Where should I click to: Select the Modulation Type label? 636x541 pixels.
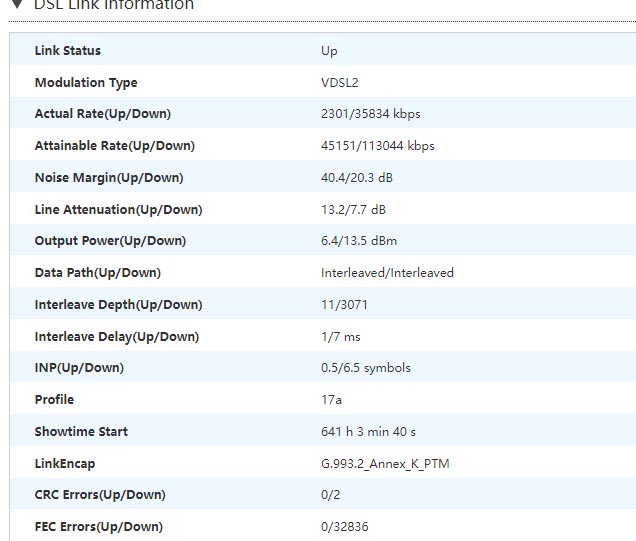point(86,83)
